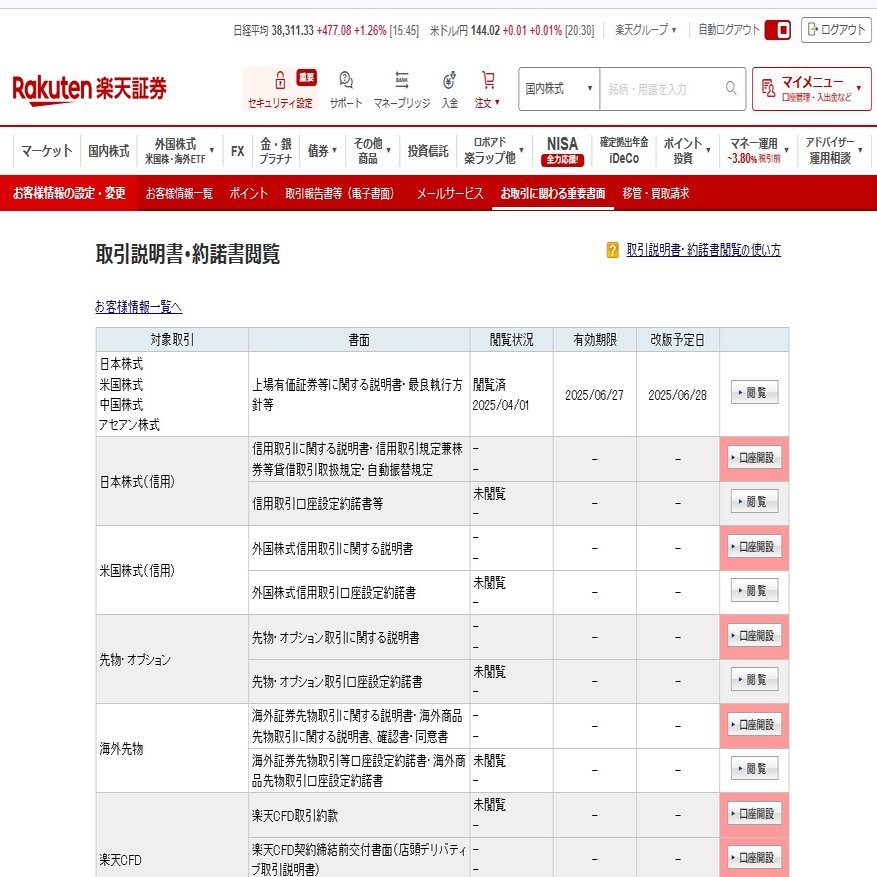This screenshot has height=877, width=877.
Task: Open the 国内株式 main menu item
Action: (x=109, y=150)
